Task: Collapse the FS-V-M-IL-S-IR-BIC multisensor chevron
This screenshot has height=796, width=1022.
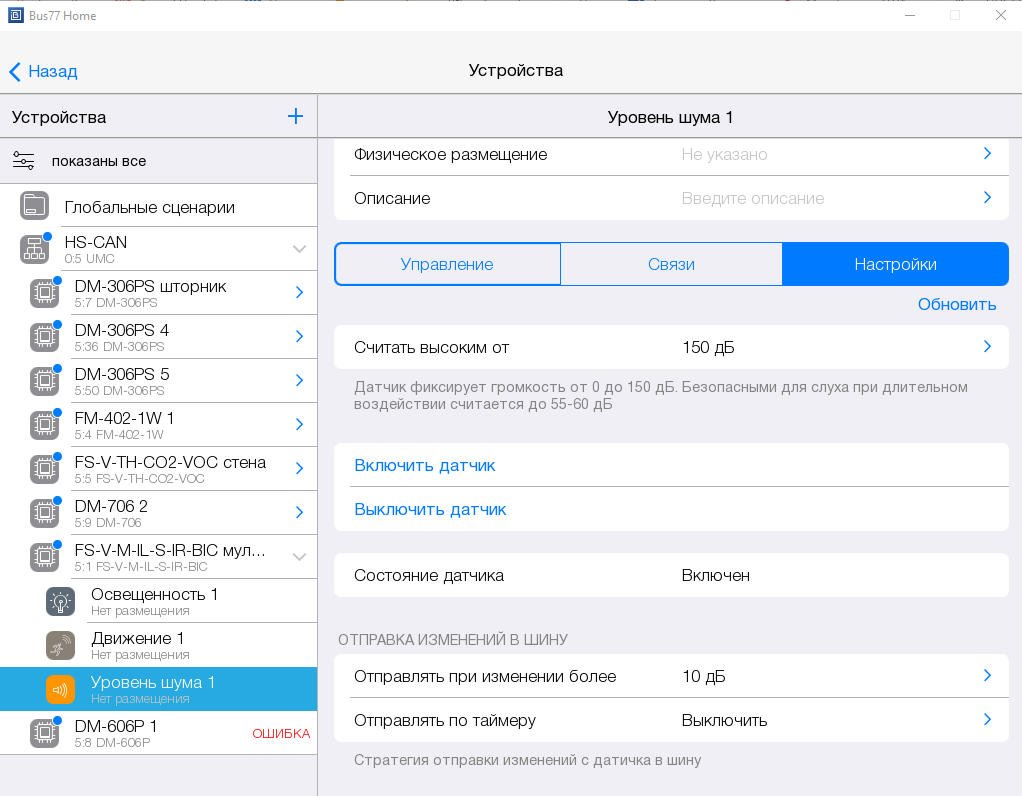Action: click(x=299, y=557)
